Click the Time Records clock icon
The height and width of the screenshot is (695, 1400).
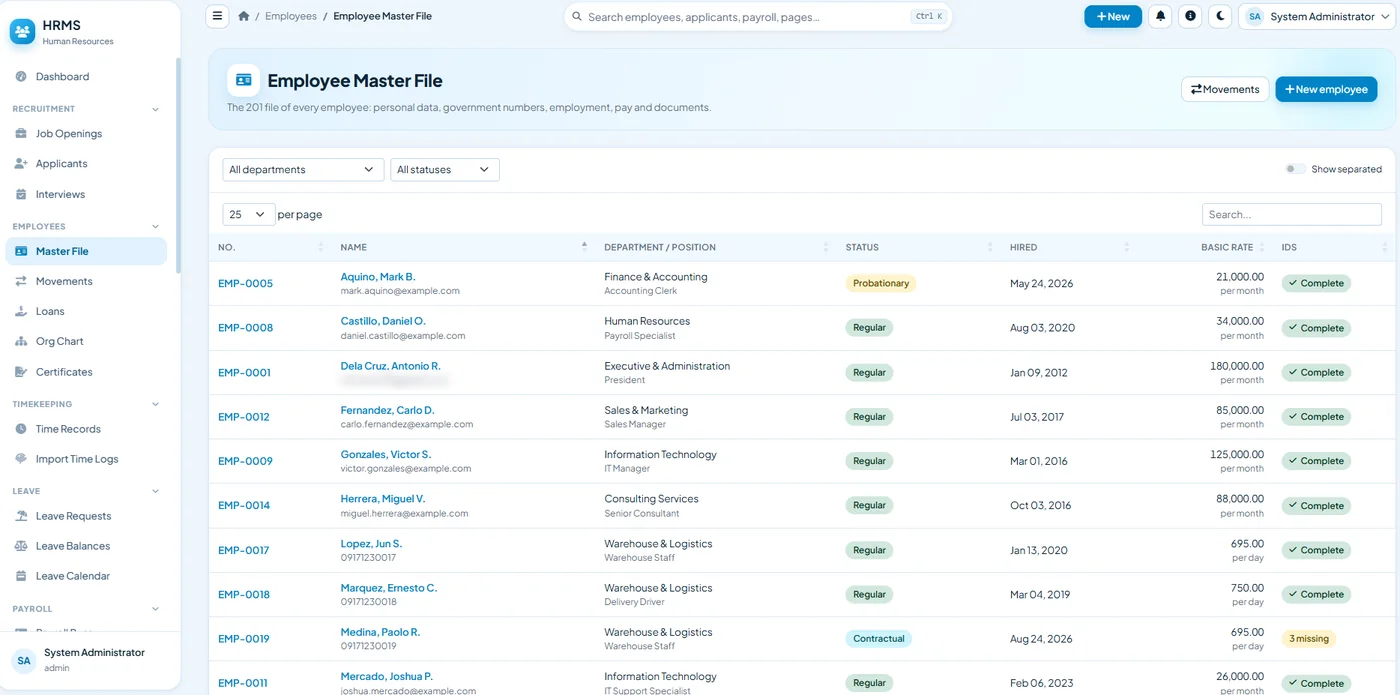pos(21,429)
